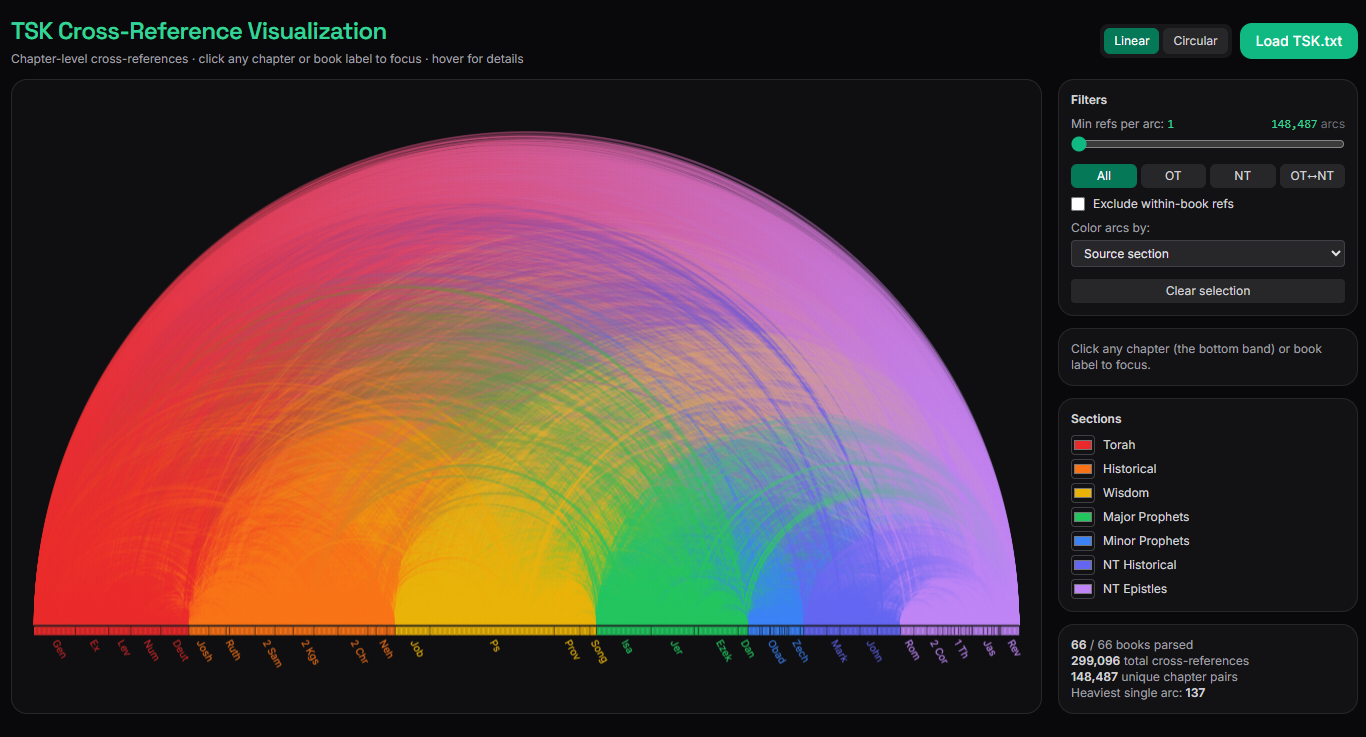Select the All filter option
1366x737 pixels.
(1104, 176)
